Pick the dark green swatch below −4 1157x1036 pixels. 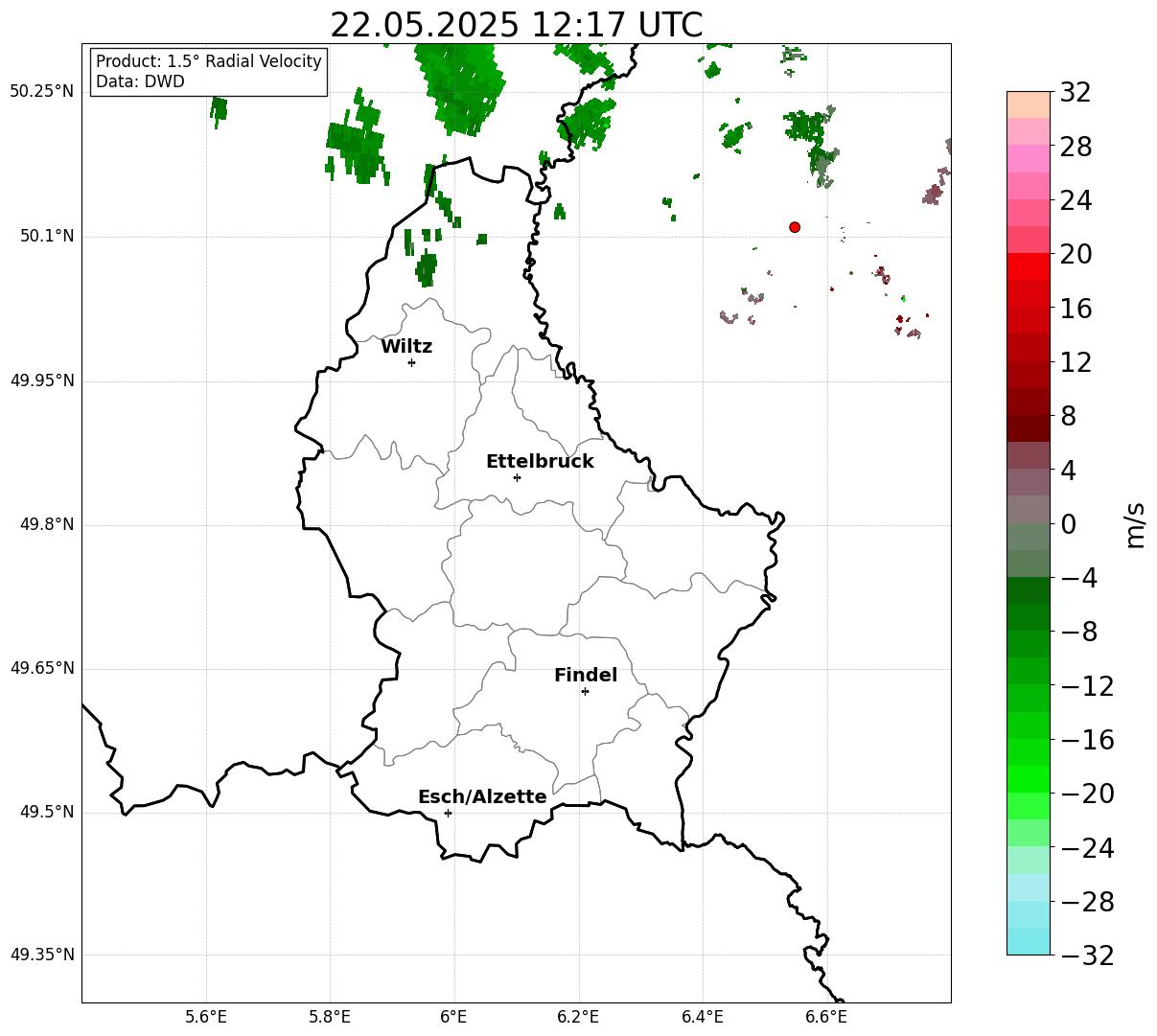[x=1029, y=590]
